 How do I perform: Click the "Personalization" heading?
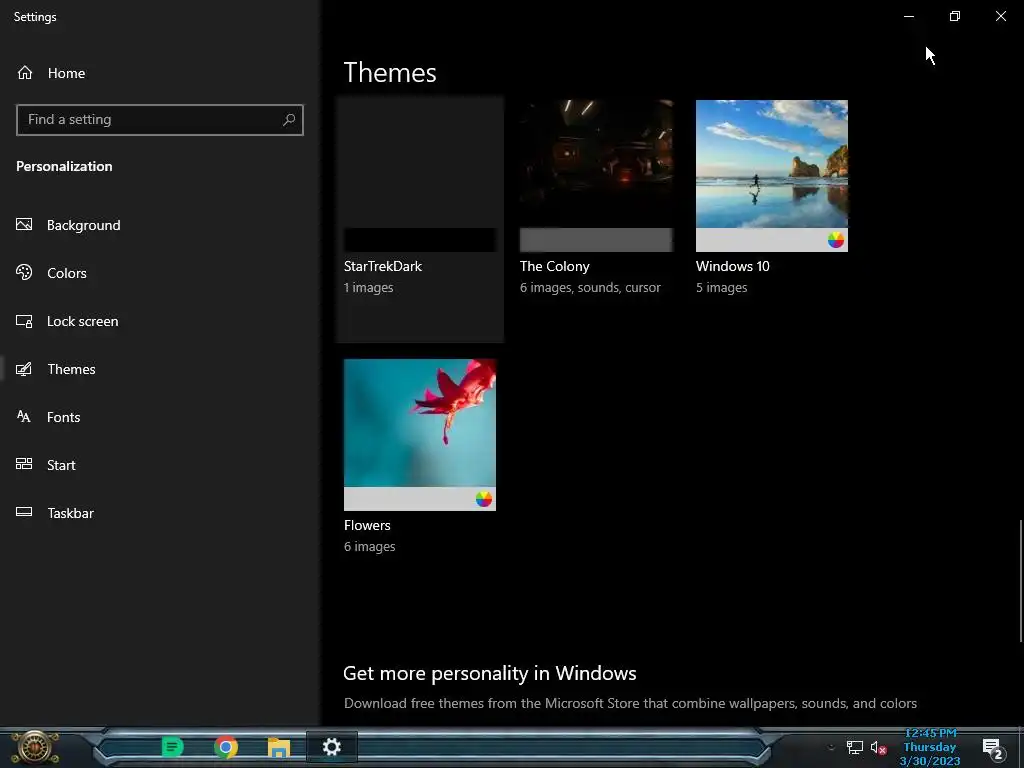(x=64, y=166)
